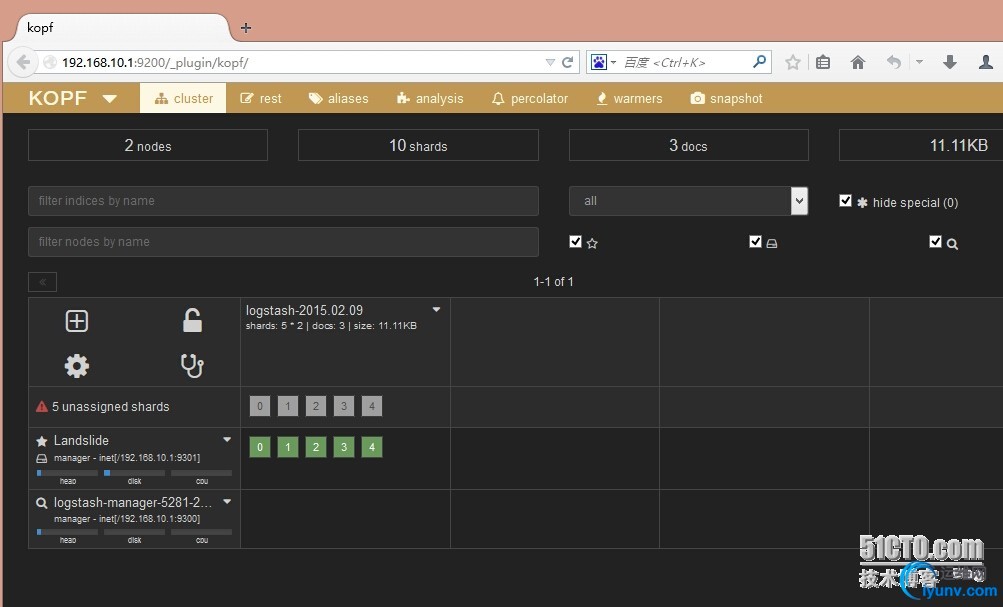Click the 3 docs summary box

(688, 145)
